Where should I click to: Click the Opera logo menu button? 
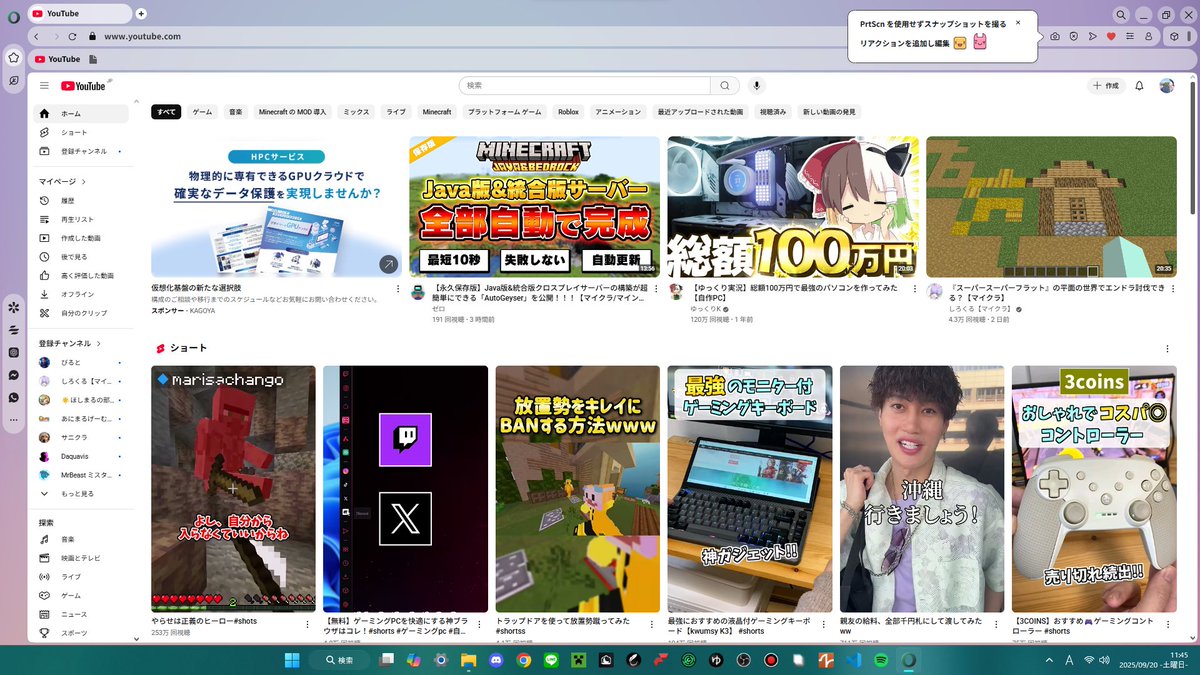coord(12,15)
